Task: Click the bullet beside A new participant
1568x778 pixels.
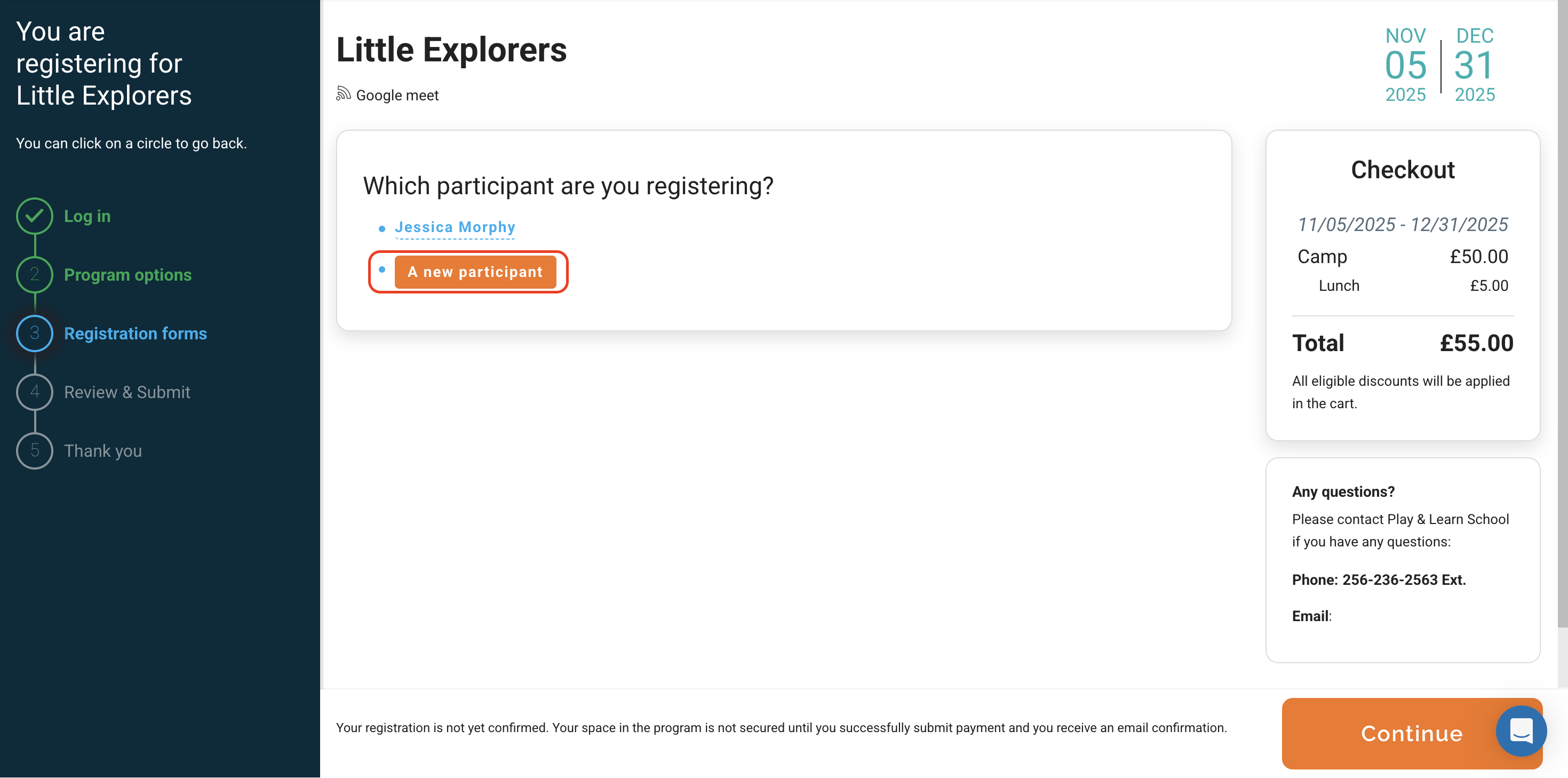Action: coord(381,269)
